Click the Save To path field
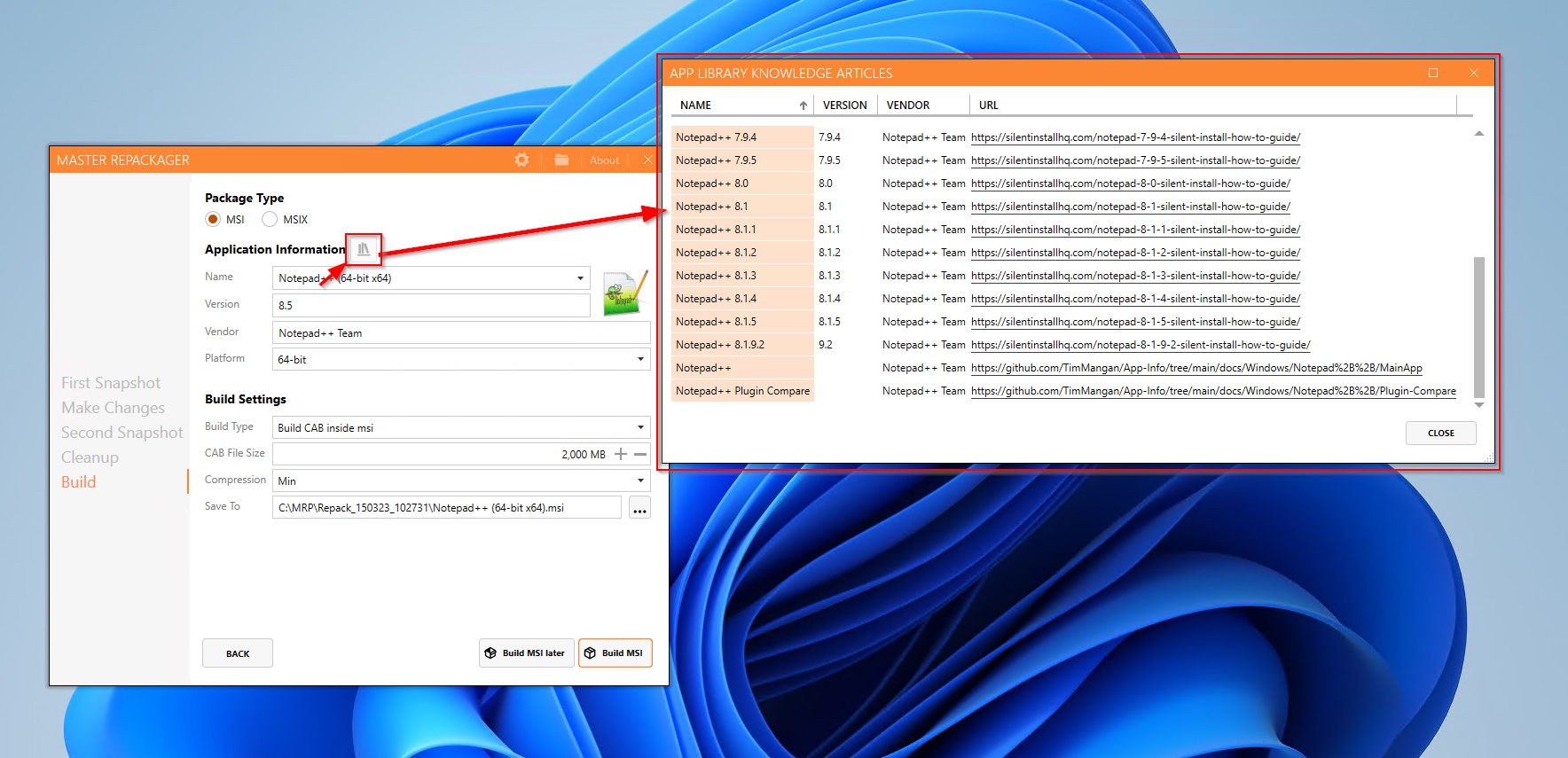Screen dimensions: 1568x758 coord(447,507)
